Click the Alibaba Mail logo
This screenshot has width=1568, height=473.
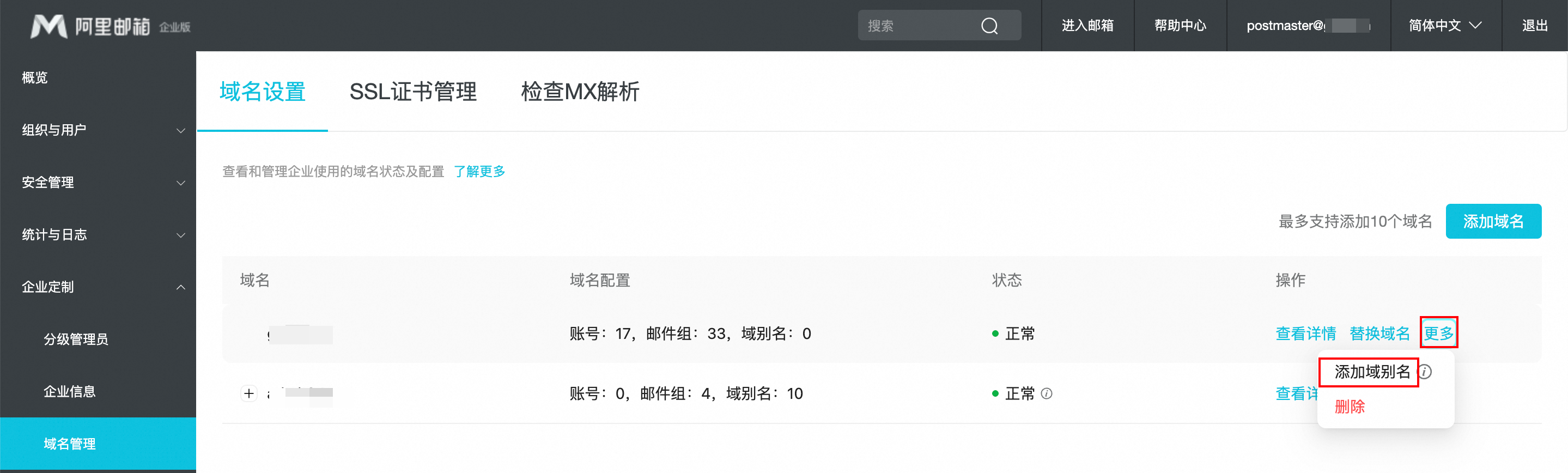coord(110,26)
